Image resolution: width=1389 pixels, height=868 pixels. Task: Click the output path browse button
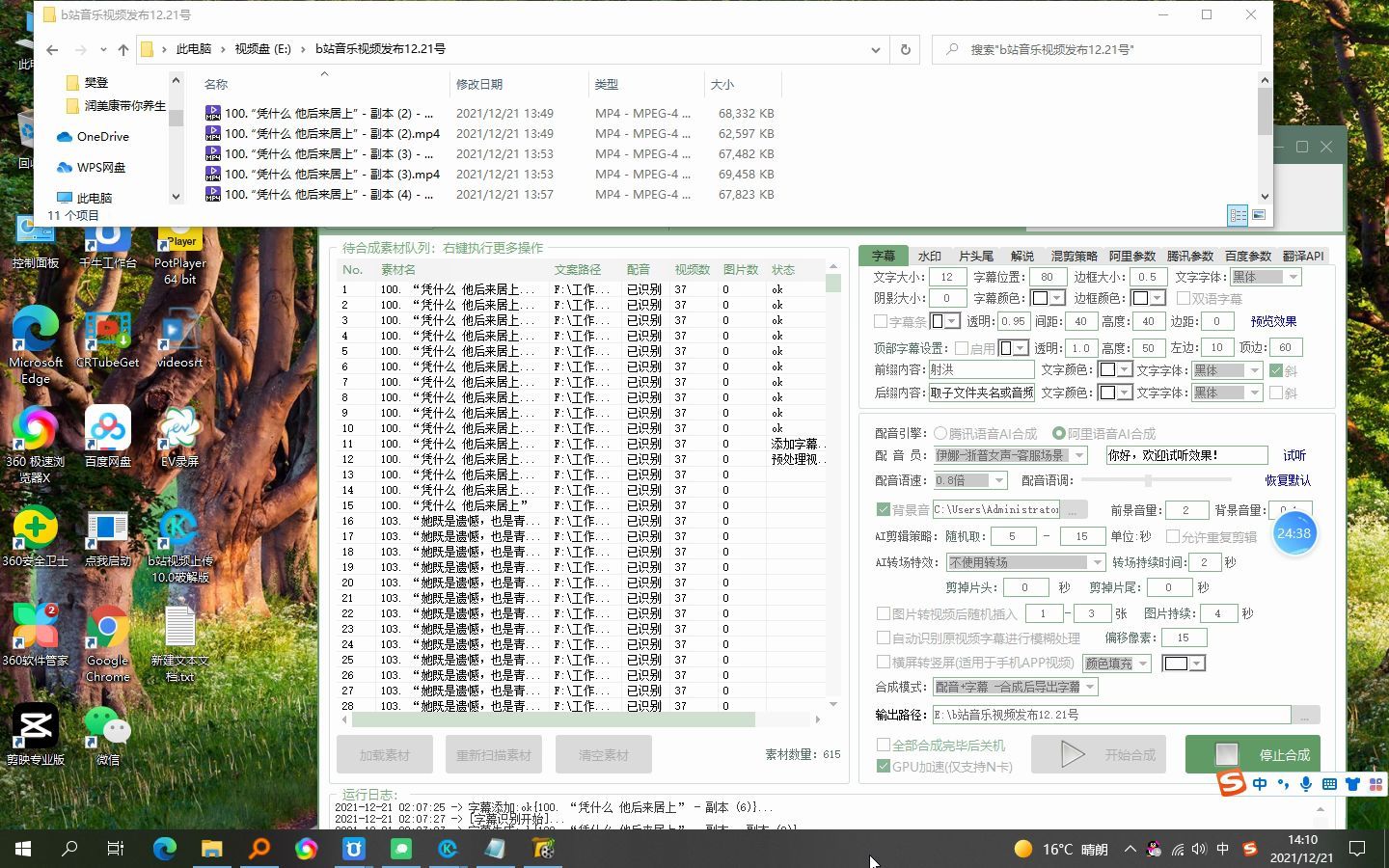tap(1305, 715)
